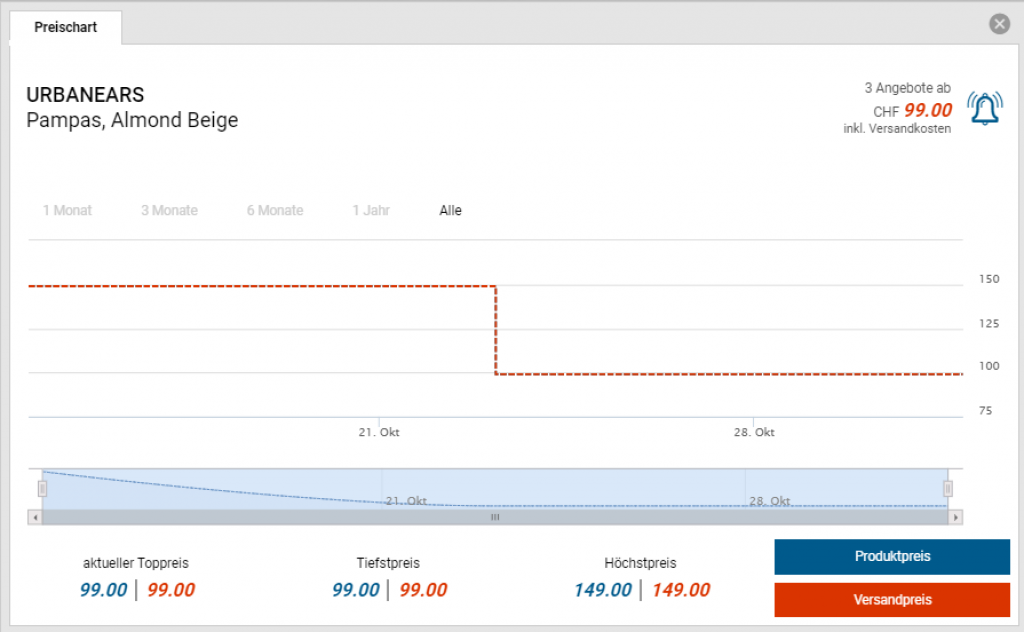Select the 3 Monate time range
Image resolution: width=1024 pixels, height=632 pixels.
(x=169, y=211)
